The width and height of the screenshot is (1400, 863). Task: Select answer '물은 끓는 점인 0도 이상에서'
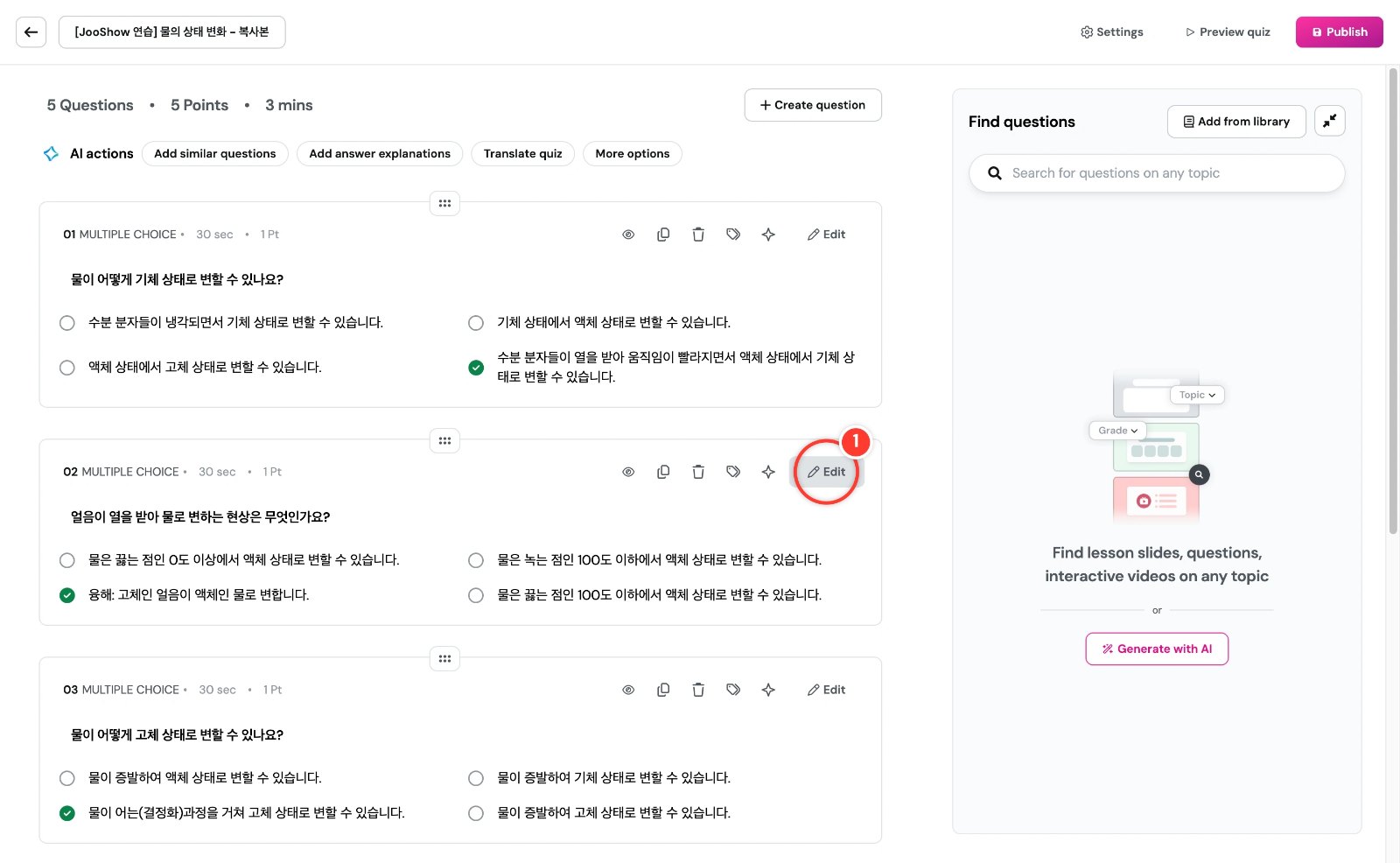point(67,560)
